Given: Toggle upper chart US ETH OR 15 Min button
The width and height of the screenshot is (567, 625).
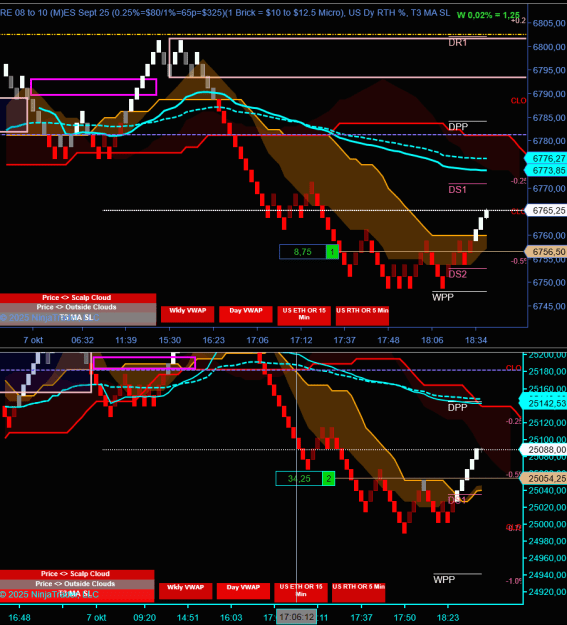Looking at the screenshot, I should pos(304,315).
